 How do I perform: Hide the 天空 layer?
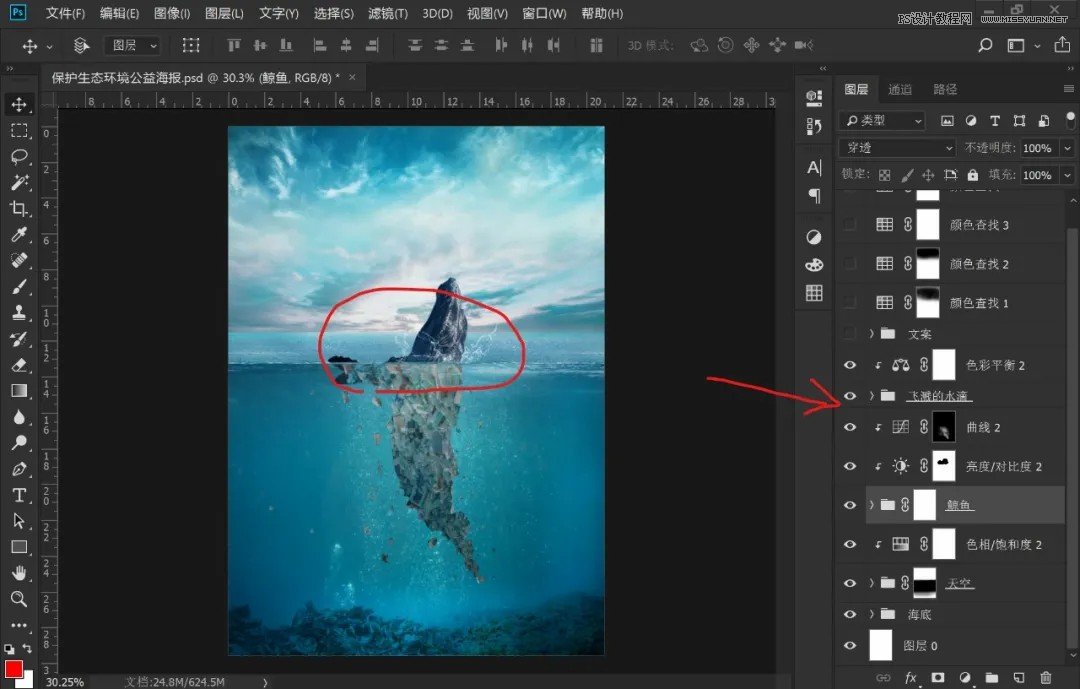click(851, 583)
